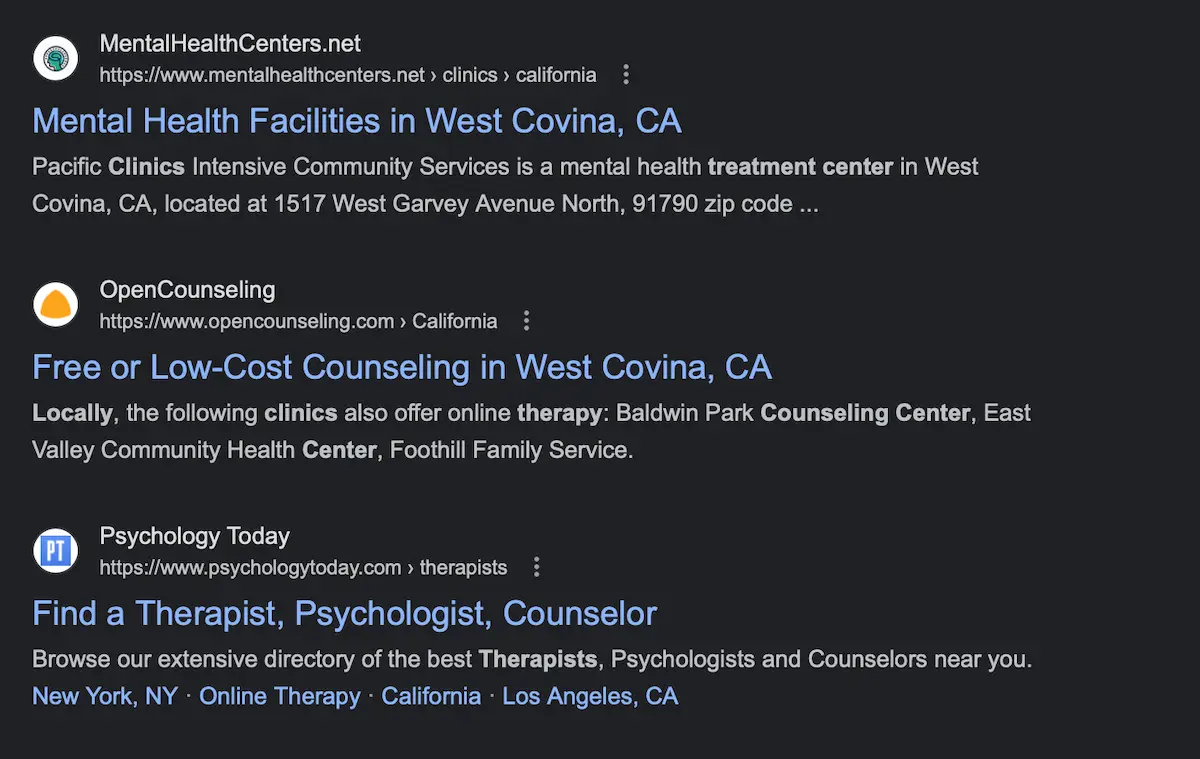Open more options for the OpenCounseling result

point(527,321)
